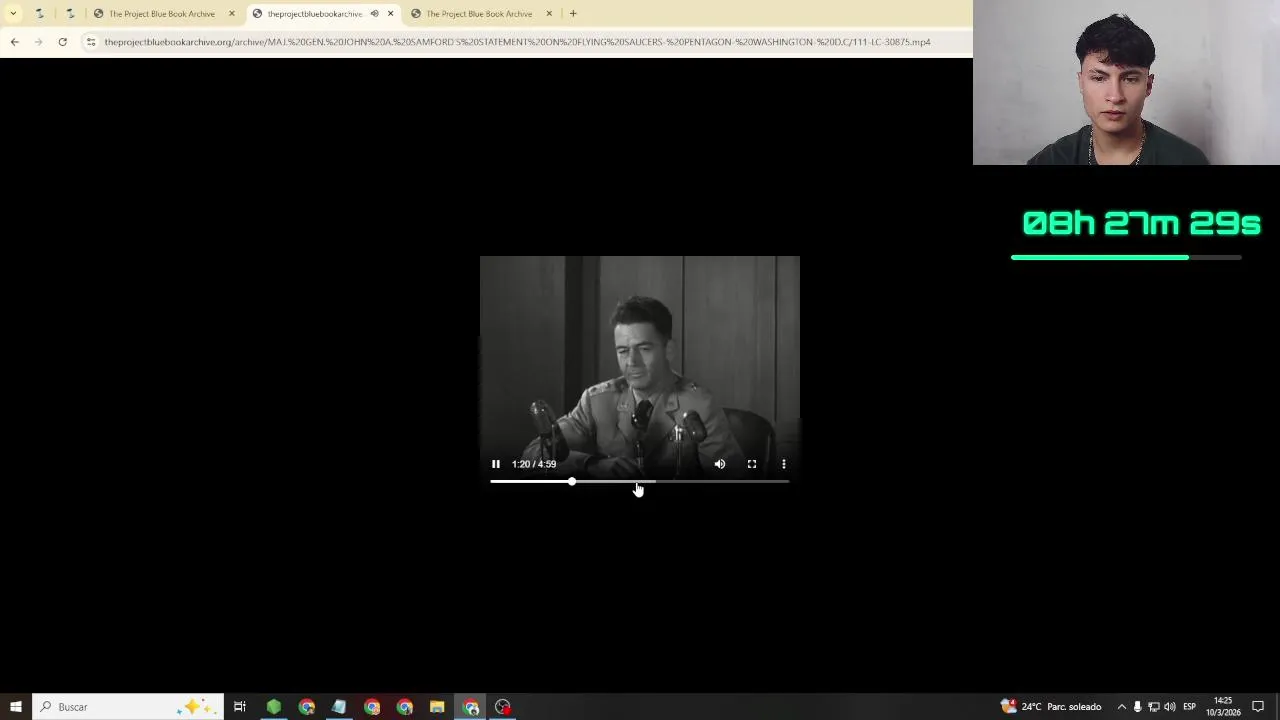Enter fullscreen video mode

[x=752, y=464]
